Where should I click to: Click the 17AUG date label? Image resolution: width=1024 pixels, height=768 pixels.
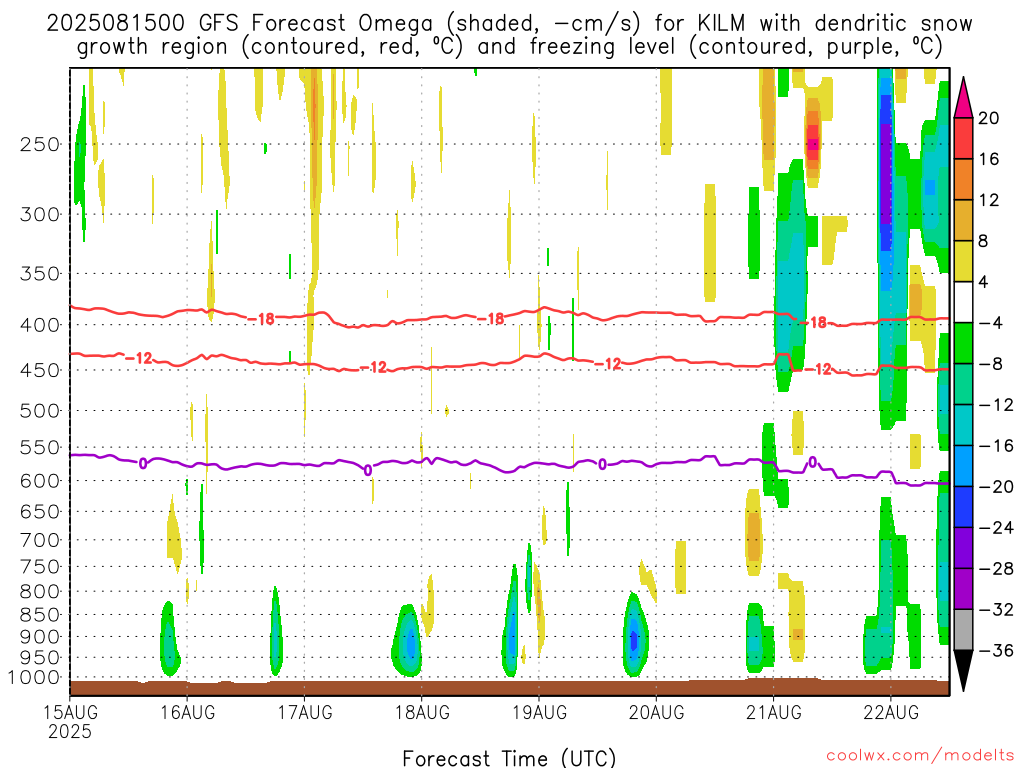pos(305,712)
